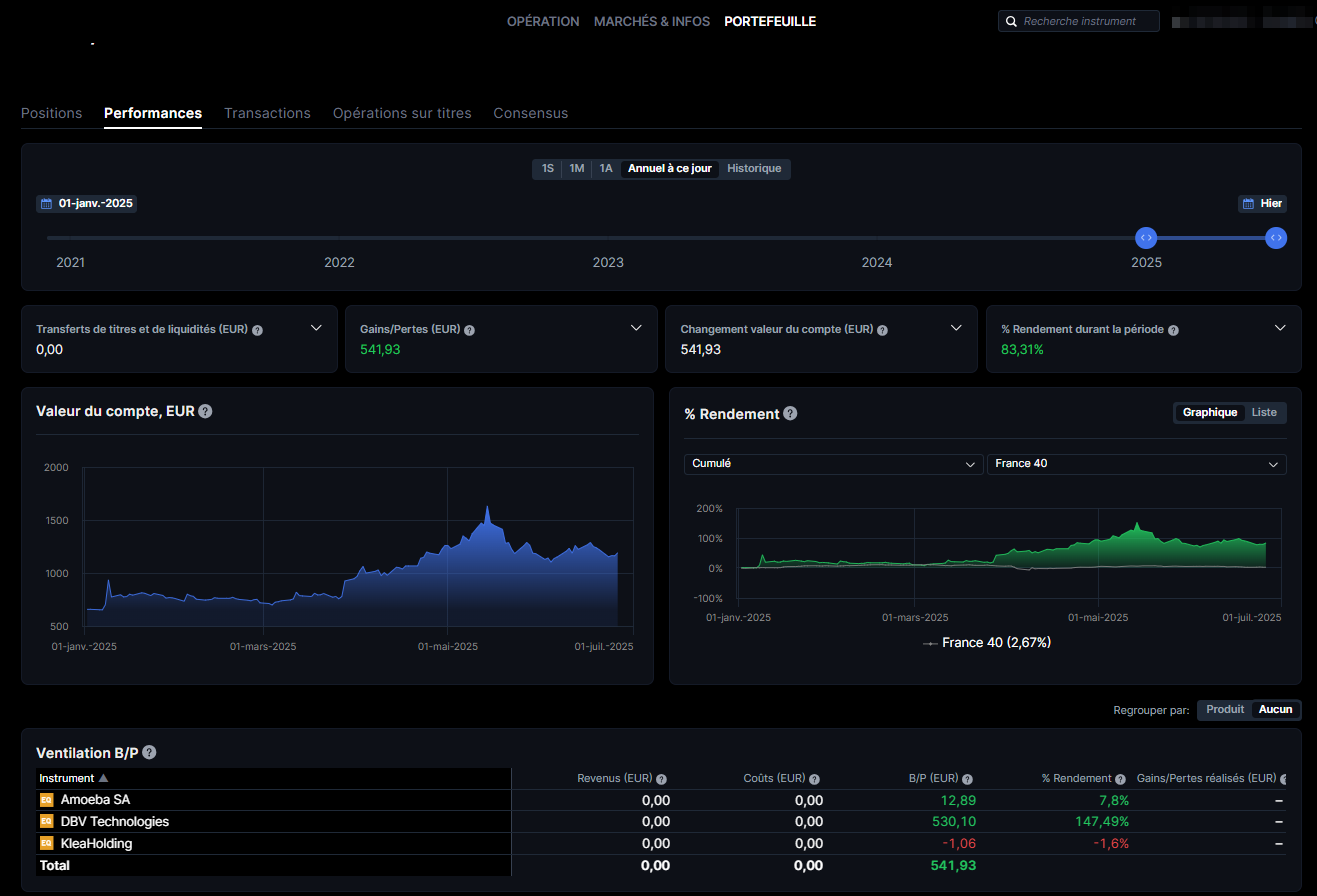Show help for % Rendement durant la période
Viewport: 1317px width, 896px height.
(1173, 330)
